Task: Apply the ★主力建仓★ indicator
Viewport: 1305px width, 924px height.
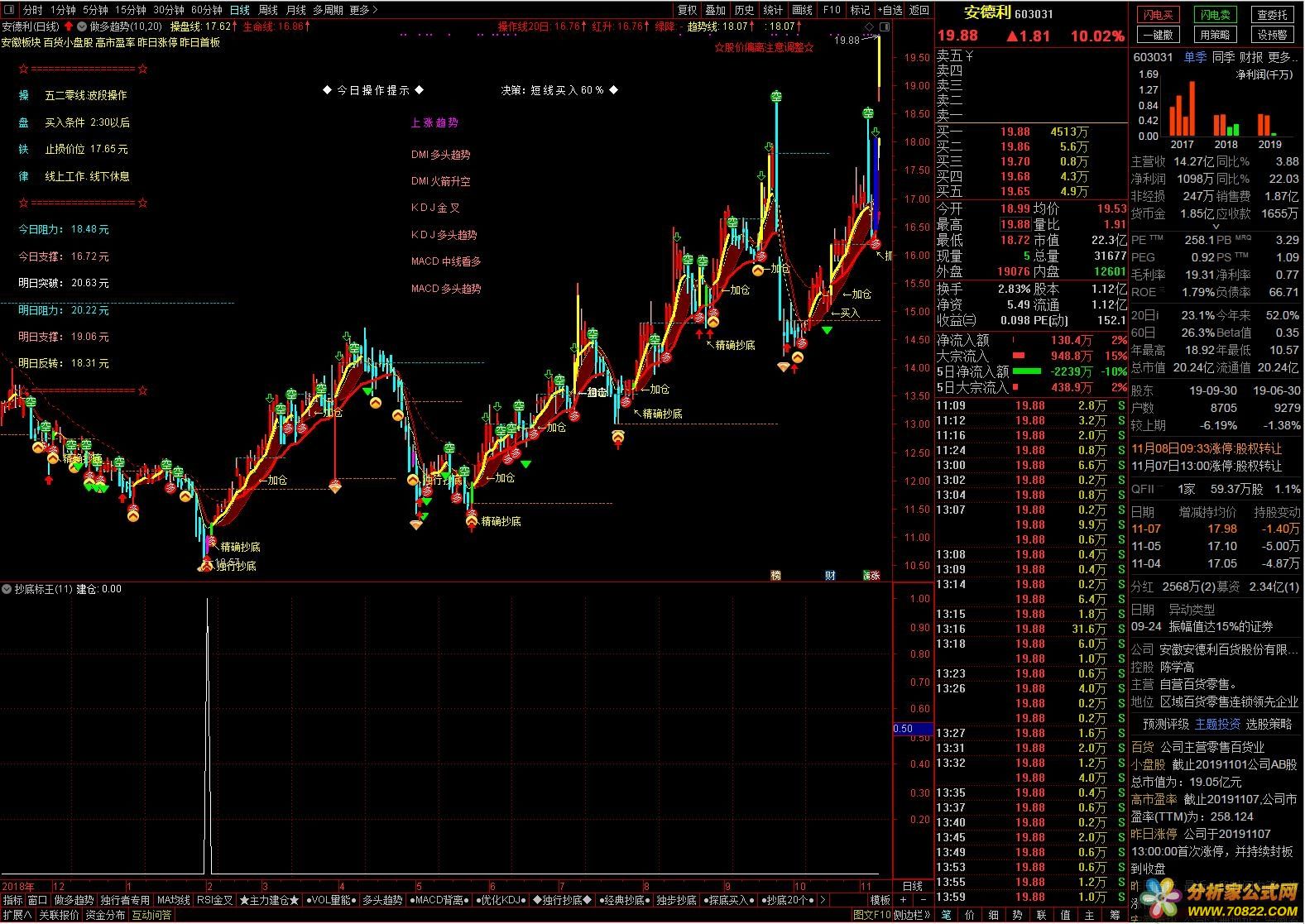Action: coord(269,900)
